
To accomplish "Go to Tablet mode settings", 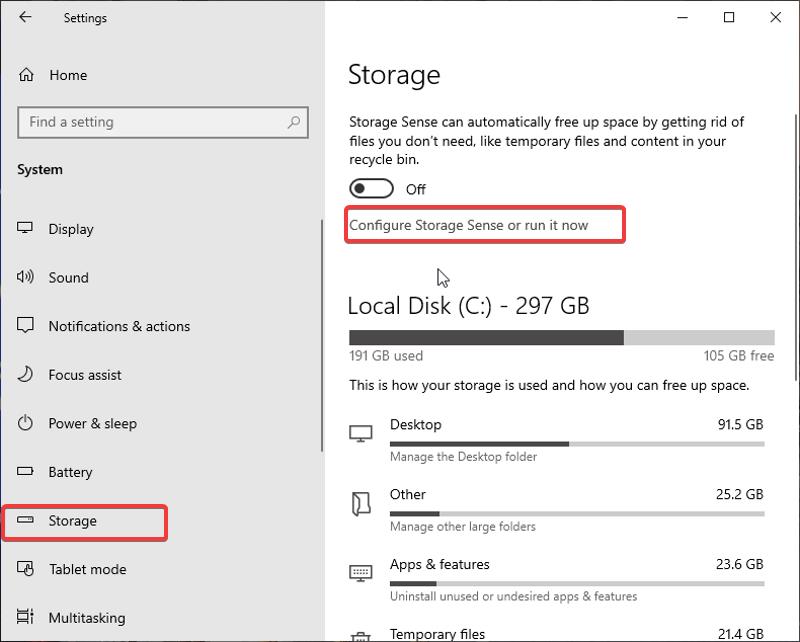I will [x=87, y=570].
